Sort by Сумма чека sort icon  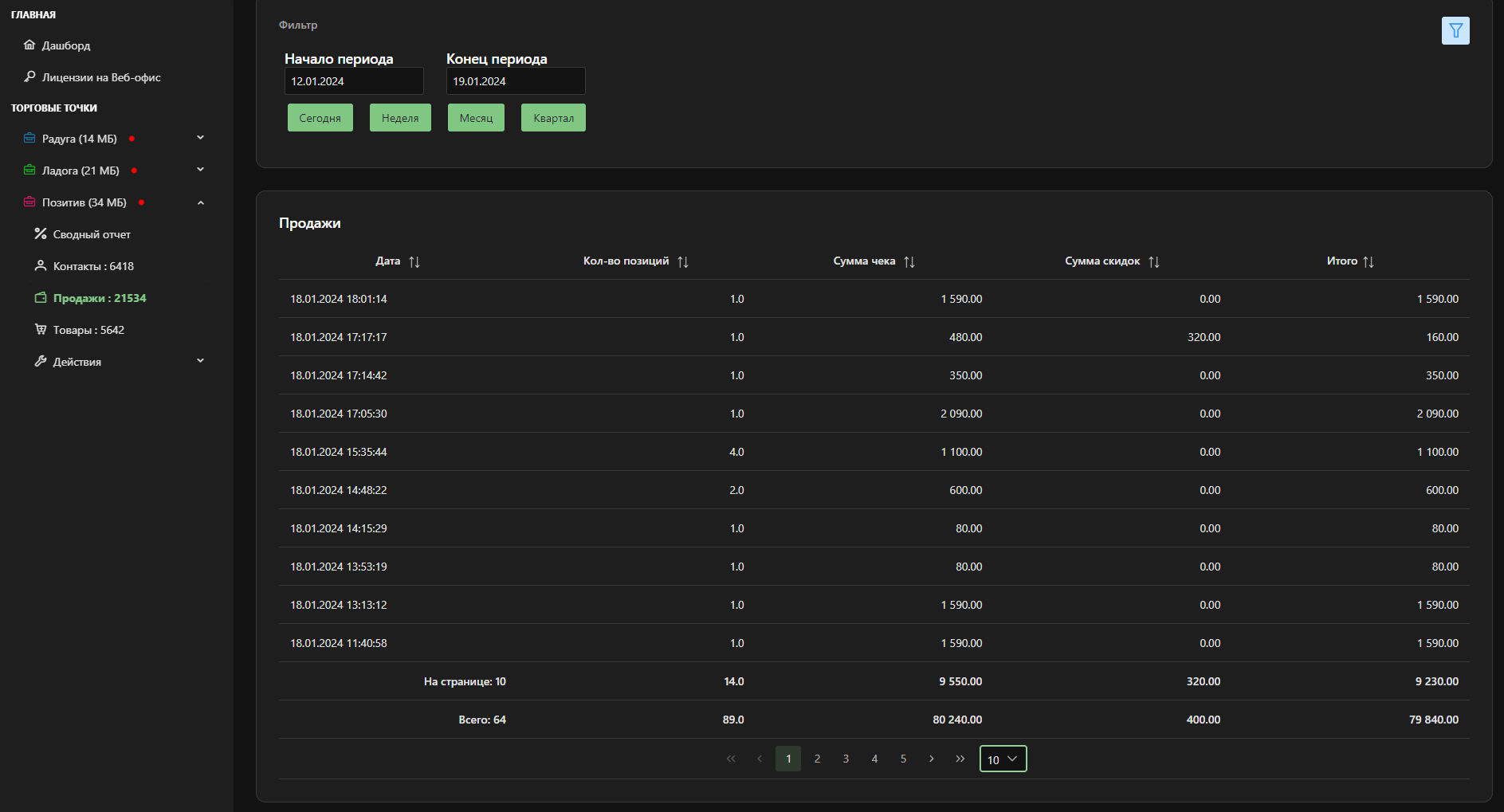[x=909, y=262]
